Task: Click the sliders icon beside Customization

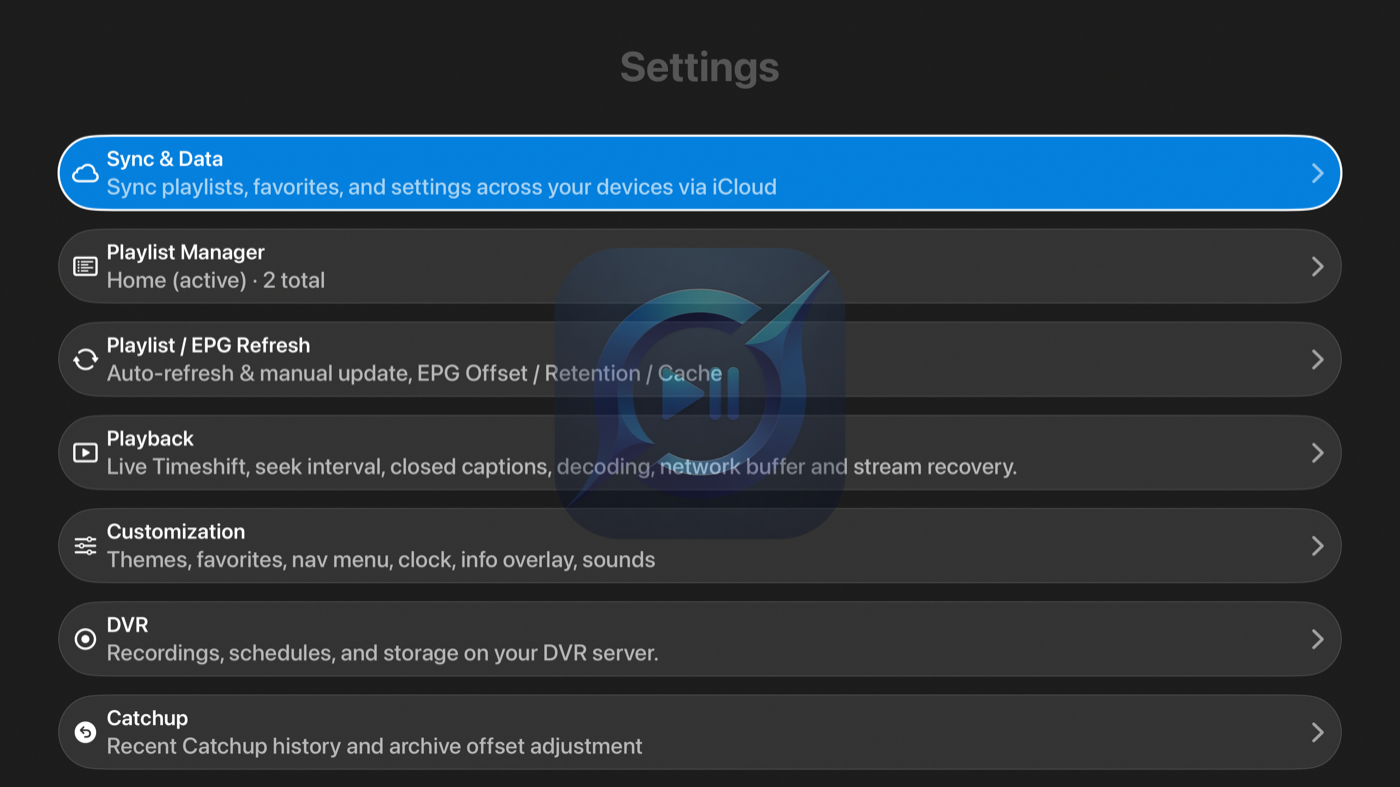Action: click(x=86, y=546)
